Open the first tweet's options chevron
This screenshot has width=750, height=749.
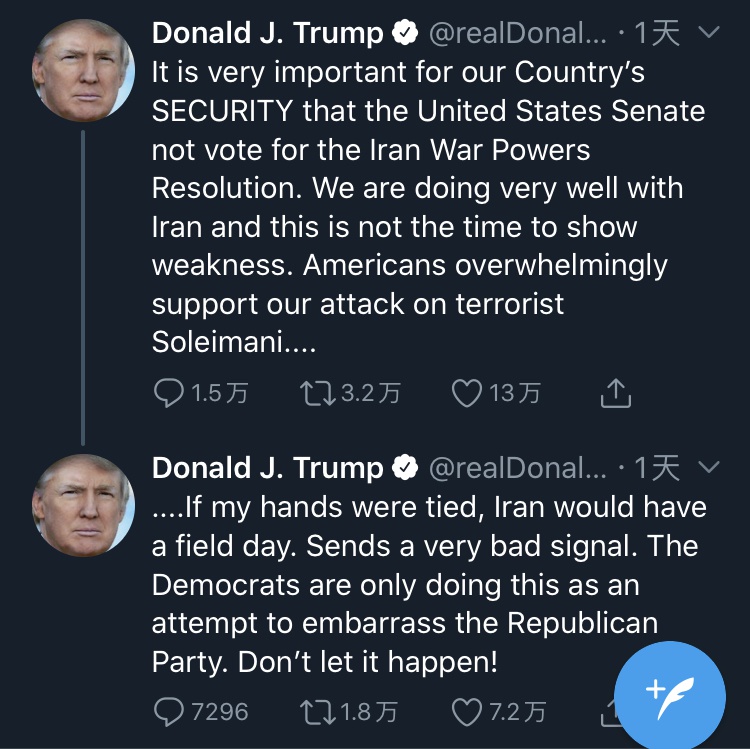click(x=709, y=32)
